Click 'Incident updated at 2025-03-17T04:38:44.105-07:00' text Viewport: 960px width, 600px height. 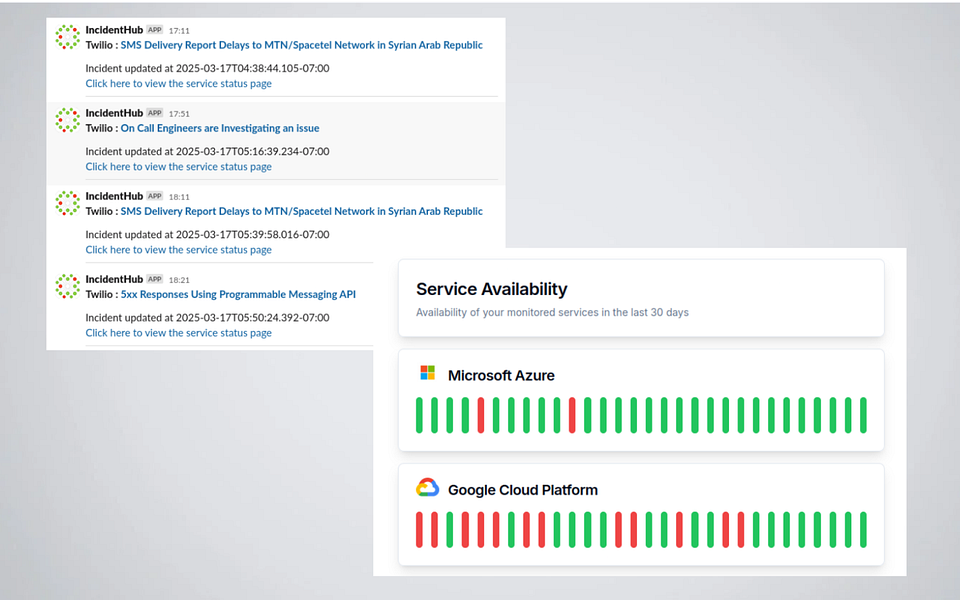click(x=207, y=68)
